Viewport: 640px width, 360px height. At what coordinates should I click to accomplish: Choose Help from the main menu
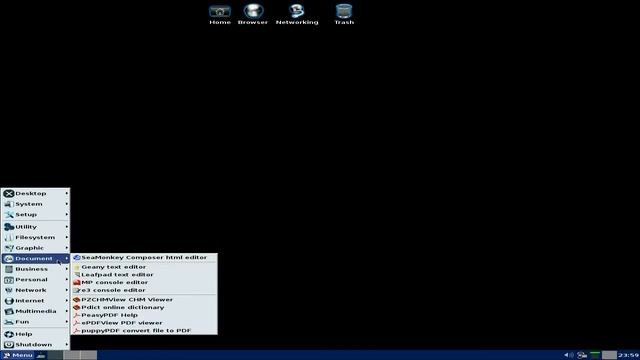36,334
